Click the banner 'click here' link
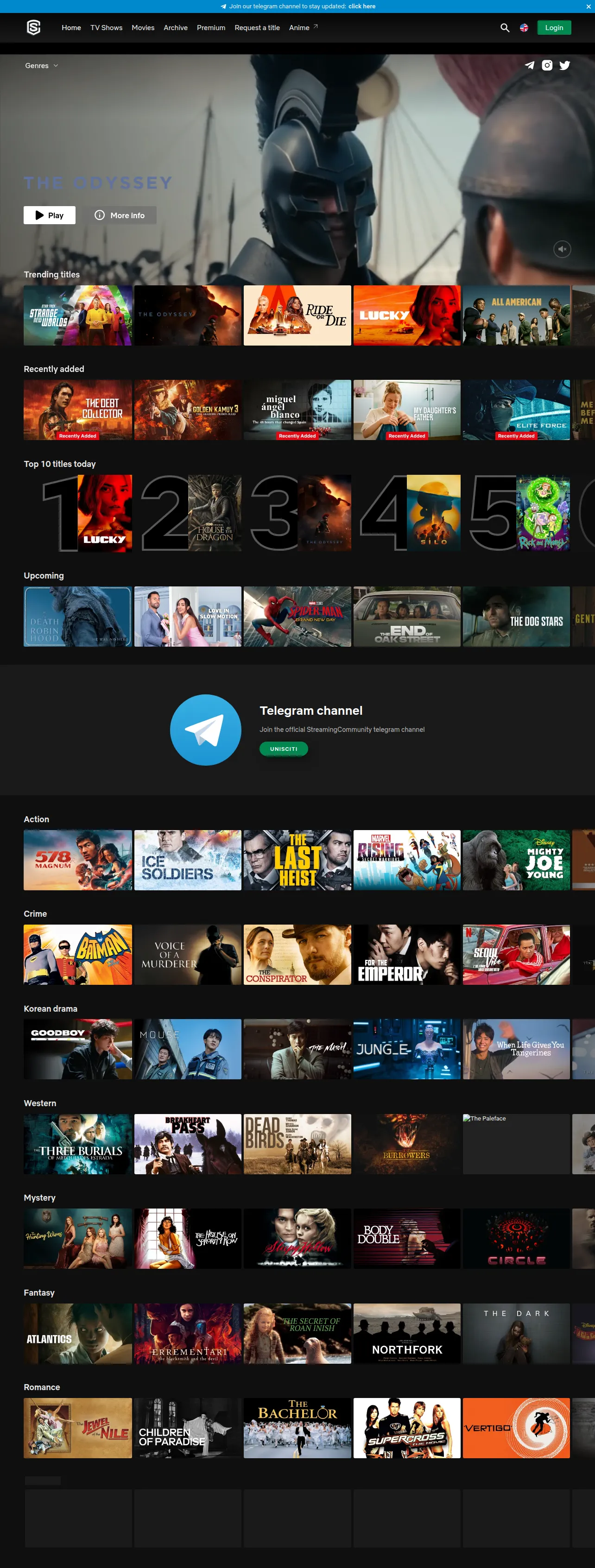The height and width of the screenshot is (1568, 595). coord(362,6)
